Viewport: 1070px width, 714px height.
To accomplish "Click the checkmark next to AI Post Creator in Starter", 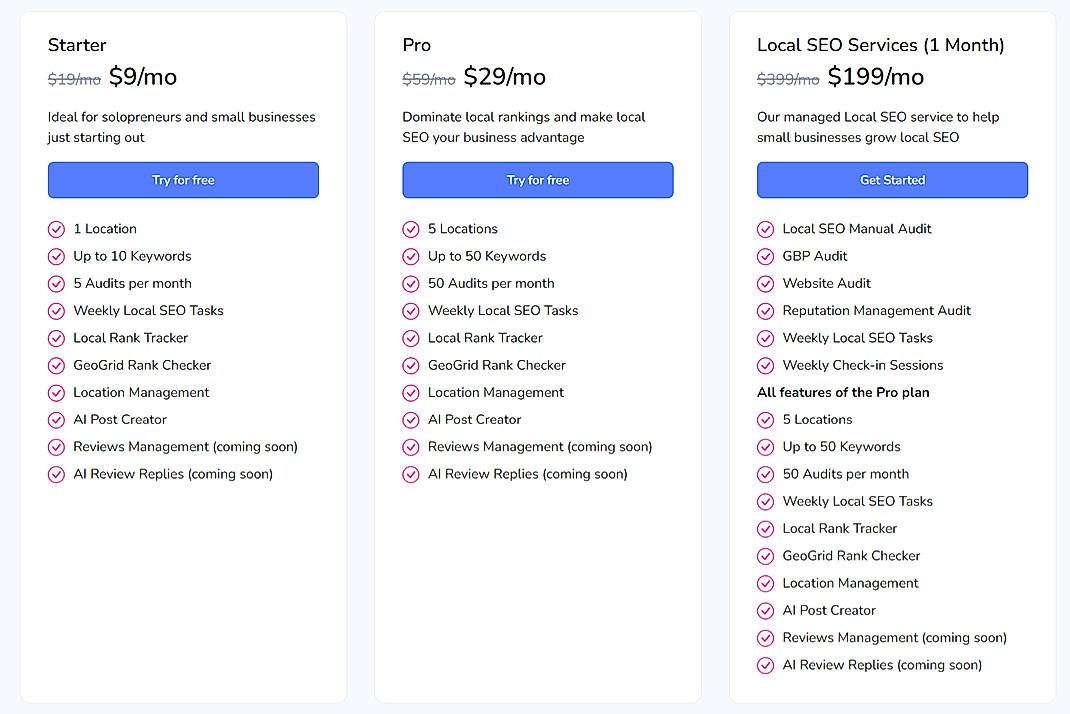I will coord(56,420).
